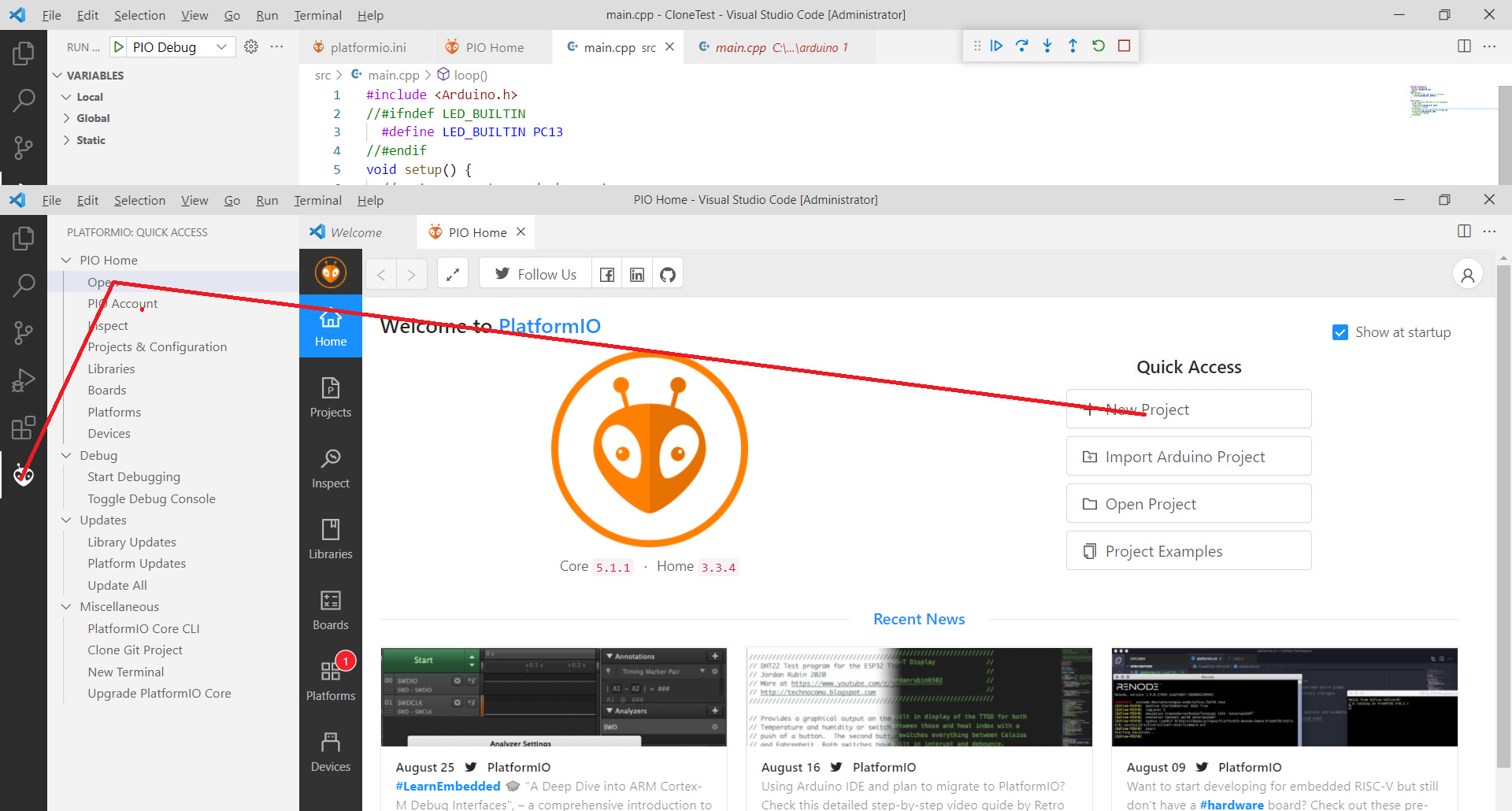Screen dimensions: 1512x811
Task: Click the Follow Us Twitter button
Action: pos(535,274)
